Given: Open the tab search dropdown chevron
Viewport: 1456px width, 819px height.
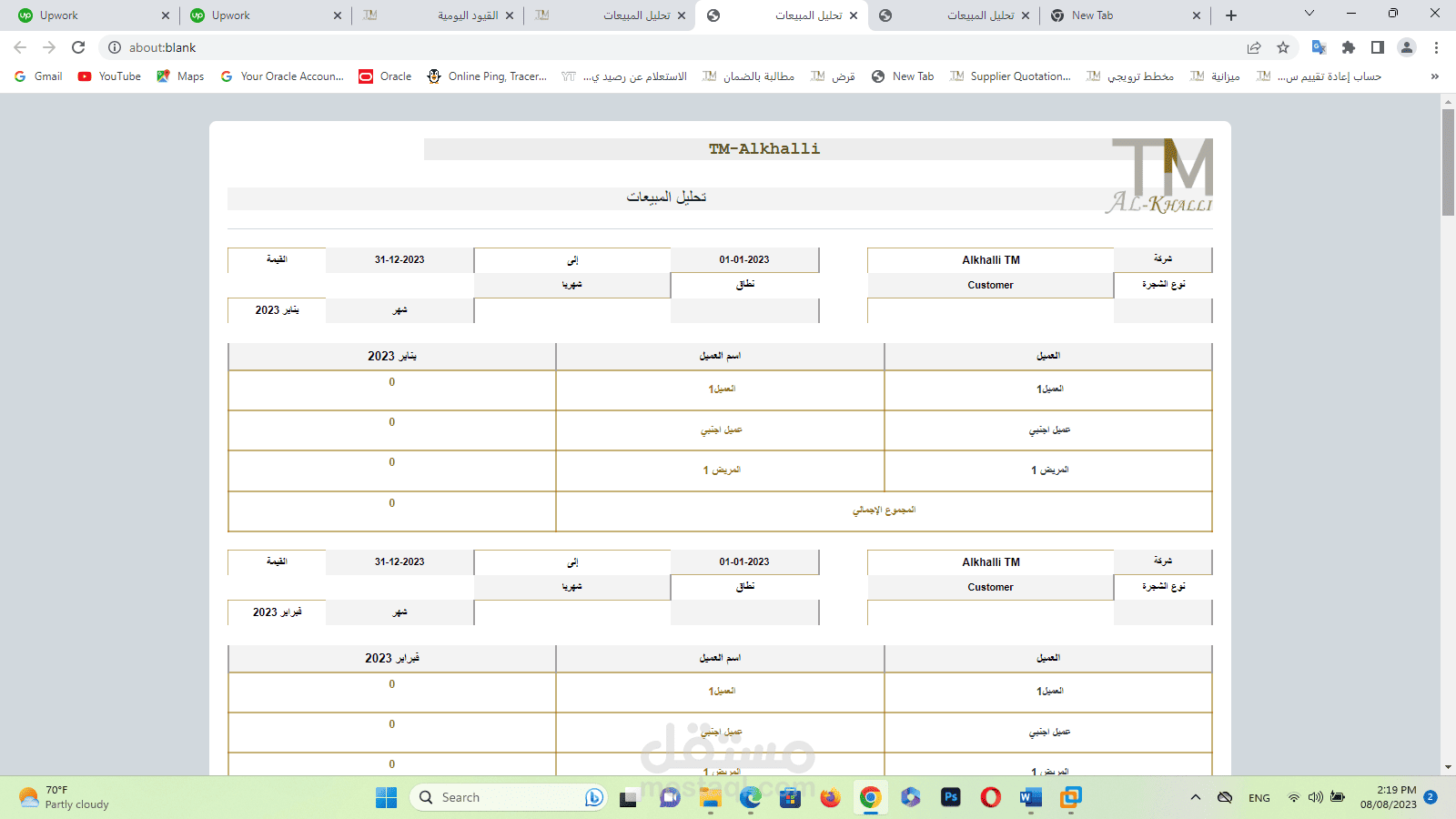Looking at the screenshot, I should click(x=1309, y=14).
